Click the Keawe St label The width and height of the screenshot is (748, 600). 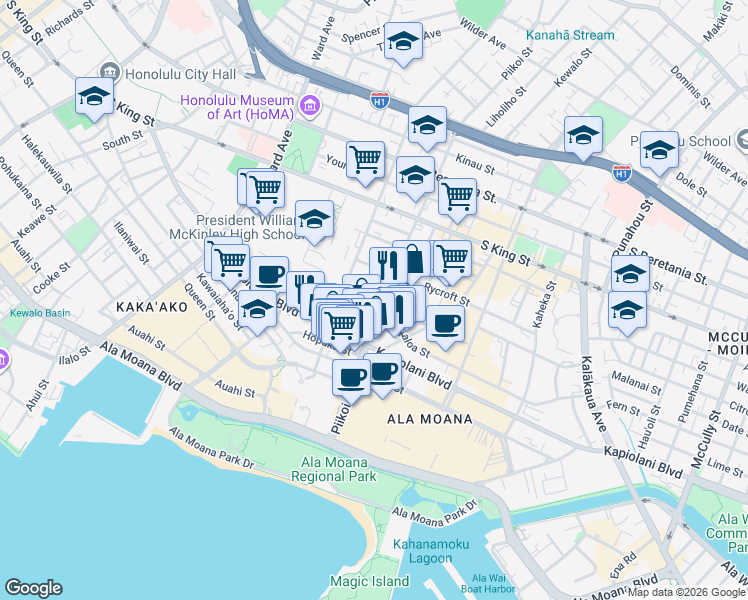click(x=37, y=222)
